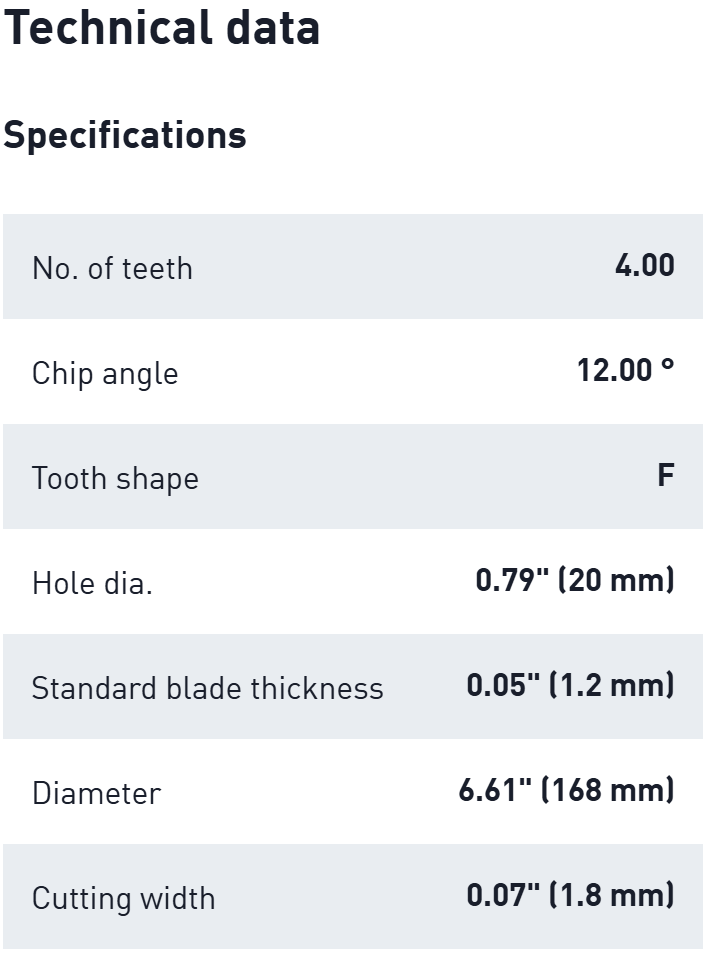Click the Specifications subheading

tap(125, 135)
